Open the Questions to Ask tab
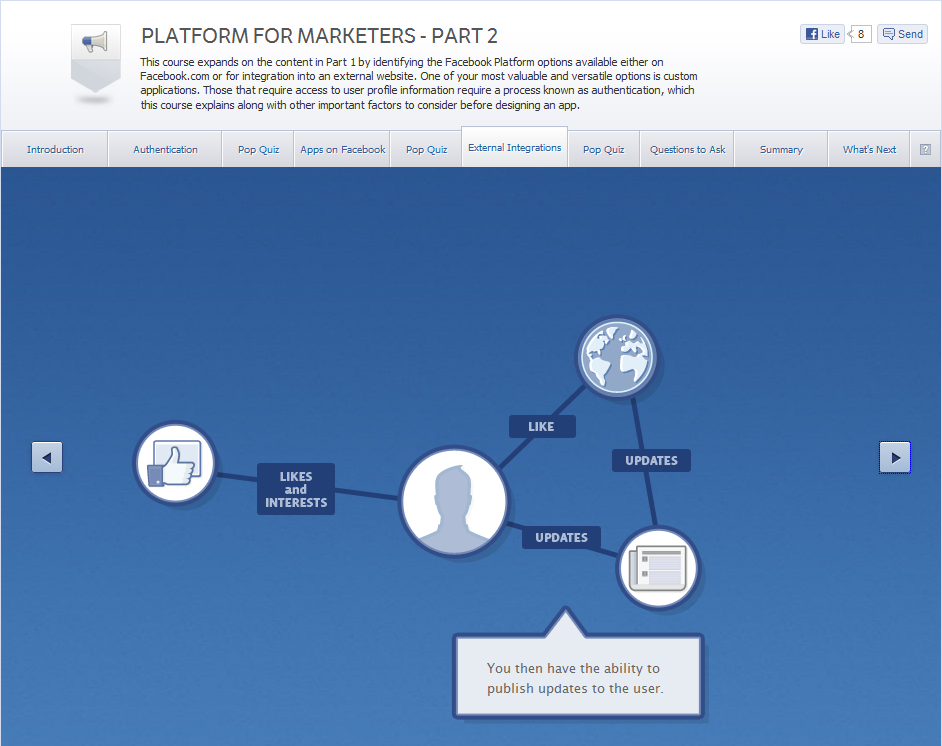942x746 pixels. 687,150
